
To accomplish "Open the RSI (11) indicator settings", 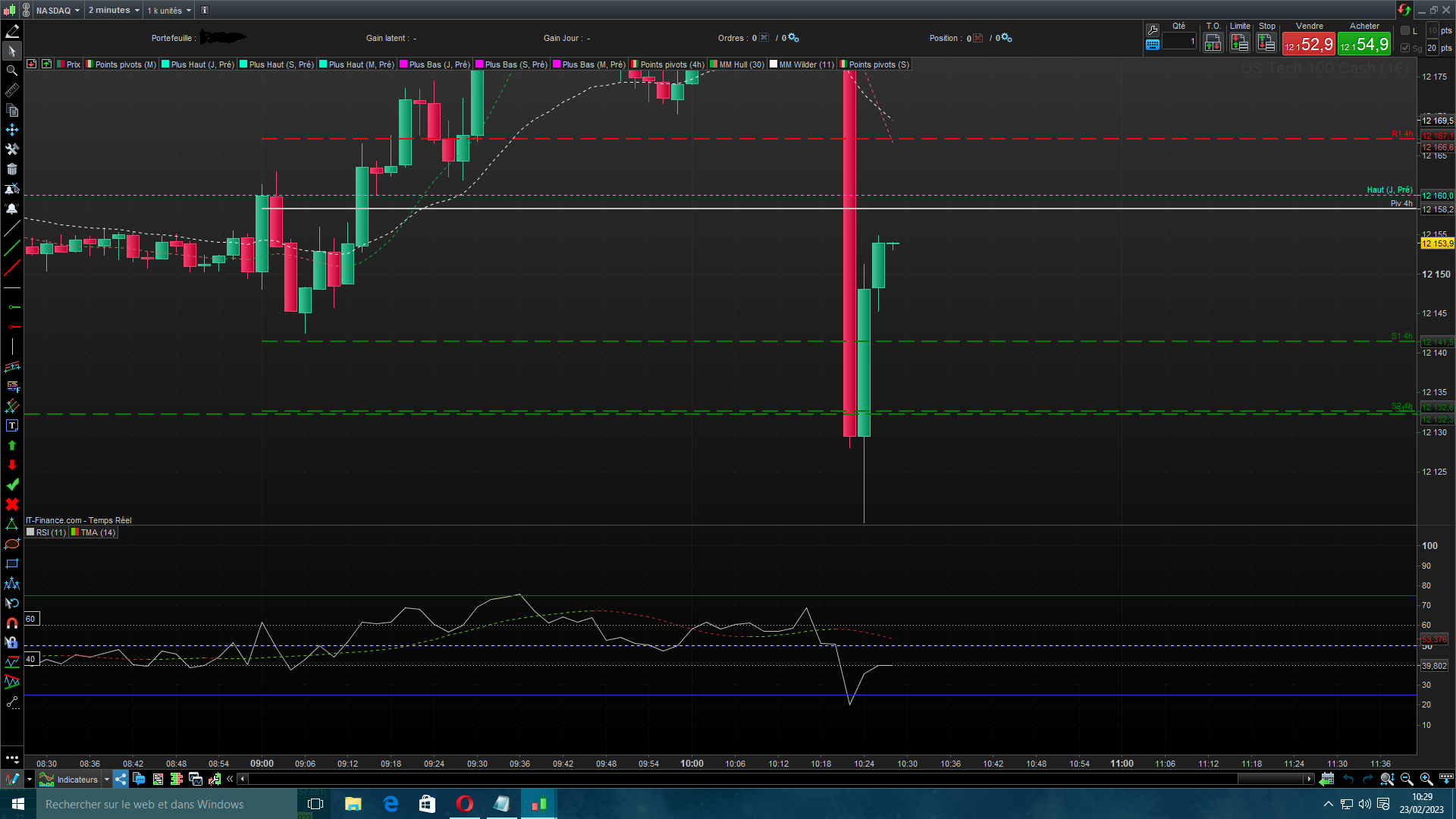I will tap(50, 532).
